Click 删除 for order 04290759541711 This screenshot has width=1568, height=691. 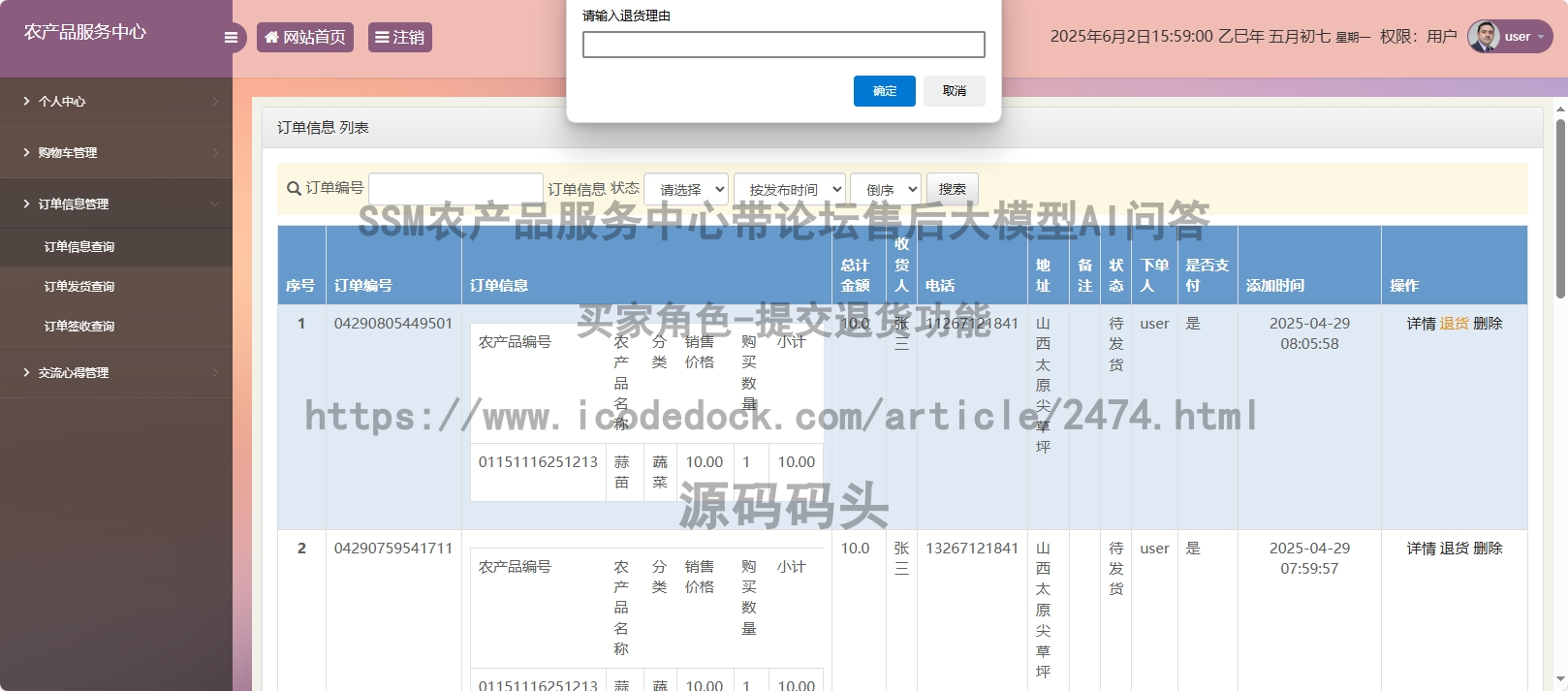[1488, 549]
